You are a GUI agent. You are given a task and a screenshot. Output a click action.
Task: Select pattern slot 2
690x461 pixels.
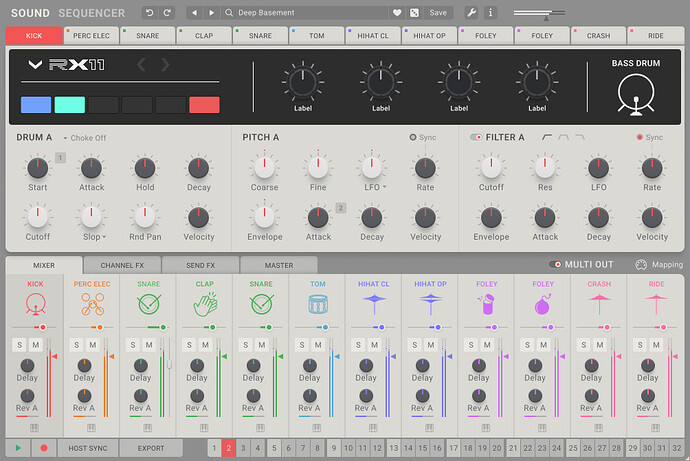coord(228,448)
